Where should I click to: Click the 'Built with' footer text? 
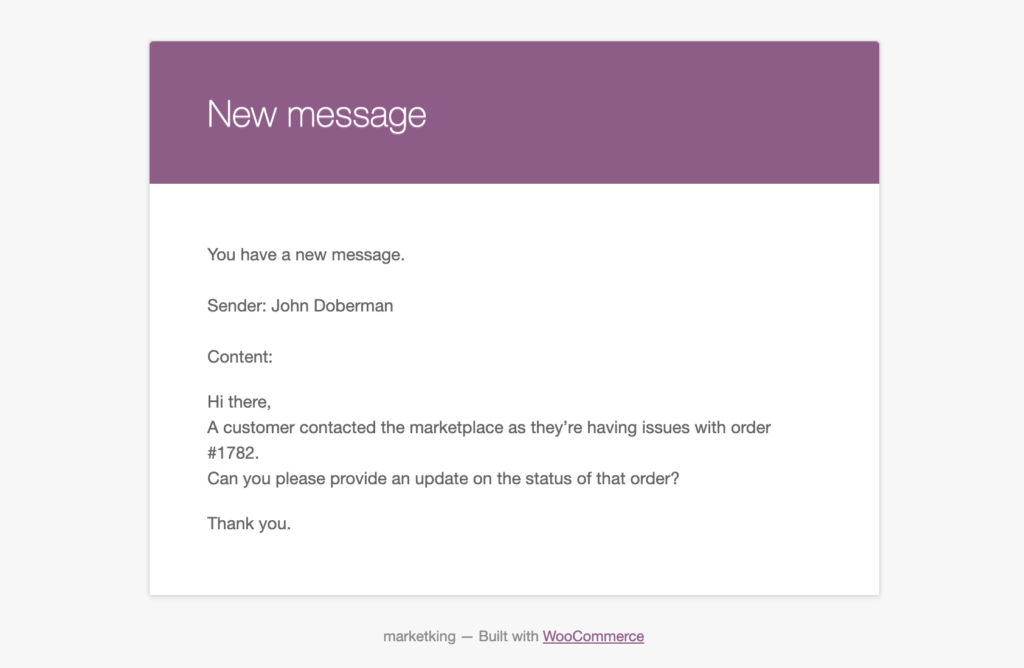pos(508,636)
